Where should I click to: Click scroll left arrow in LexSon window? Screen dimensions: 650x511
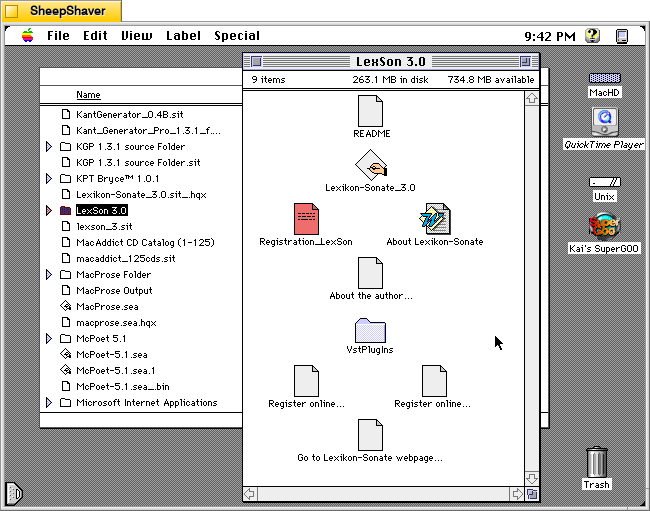(250, 494)
